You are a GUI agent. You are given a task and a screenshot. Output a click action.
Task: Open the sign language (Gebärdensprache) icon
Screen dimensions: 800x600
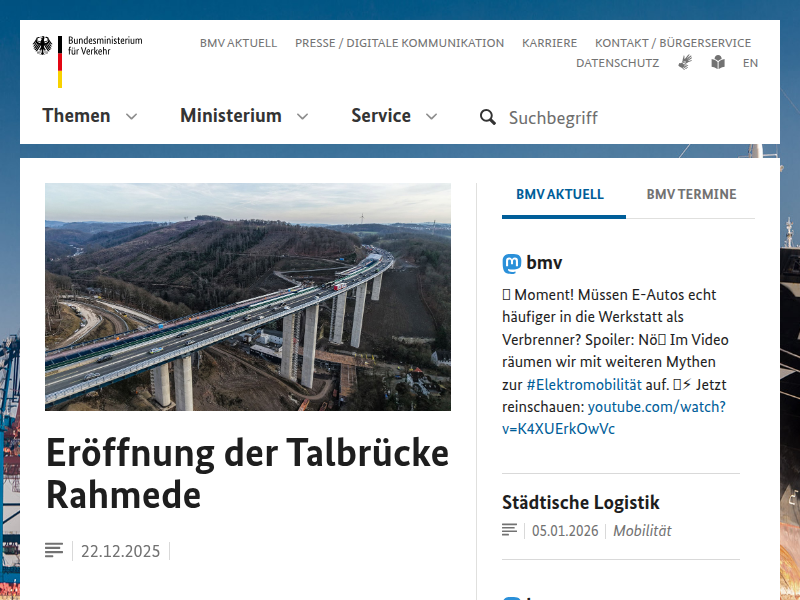point(685,63)
